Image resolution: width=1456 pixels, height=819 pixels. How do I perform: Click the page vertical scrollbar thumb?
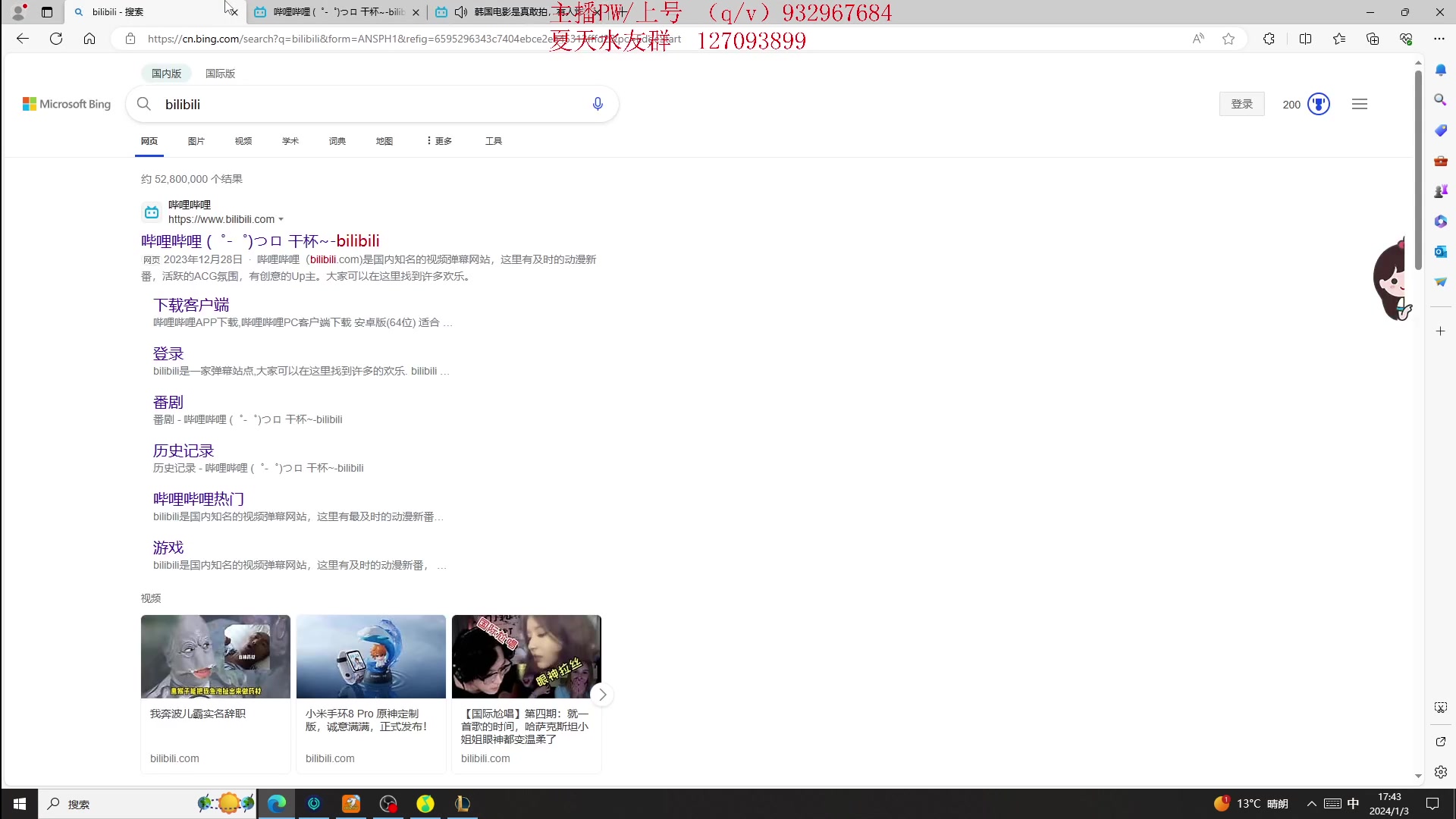[x=1418, y=171]
